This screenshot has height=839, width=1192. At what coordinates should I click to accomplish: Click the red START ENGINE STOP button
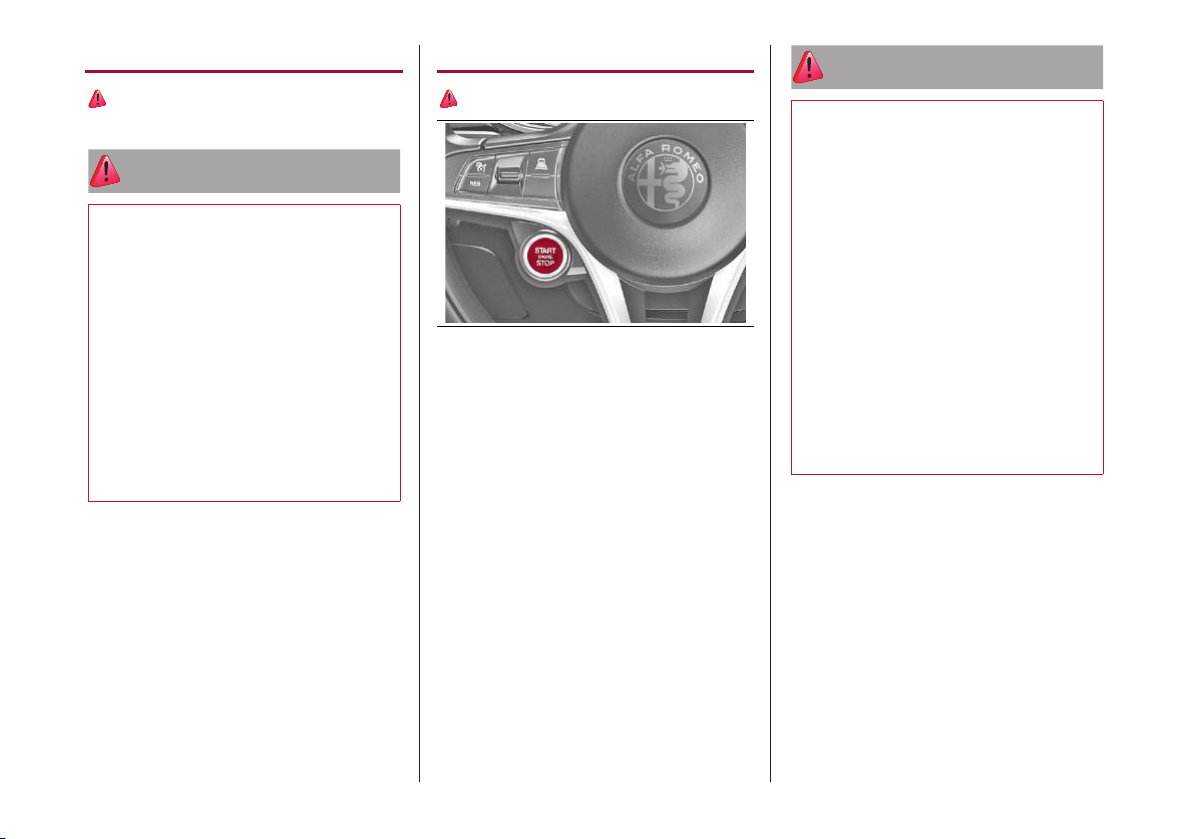click(545, 257)
